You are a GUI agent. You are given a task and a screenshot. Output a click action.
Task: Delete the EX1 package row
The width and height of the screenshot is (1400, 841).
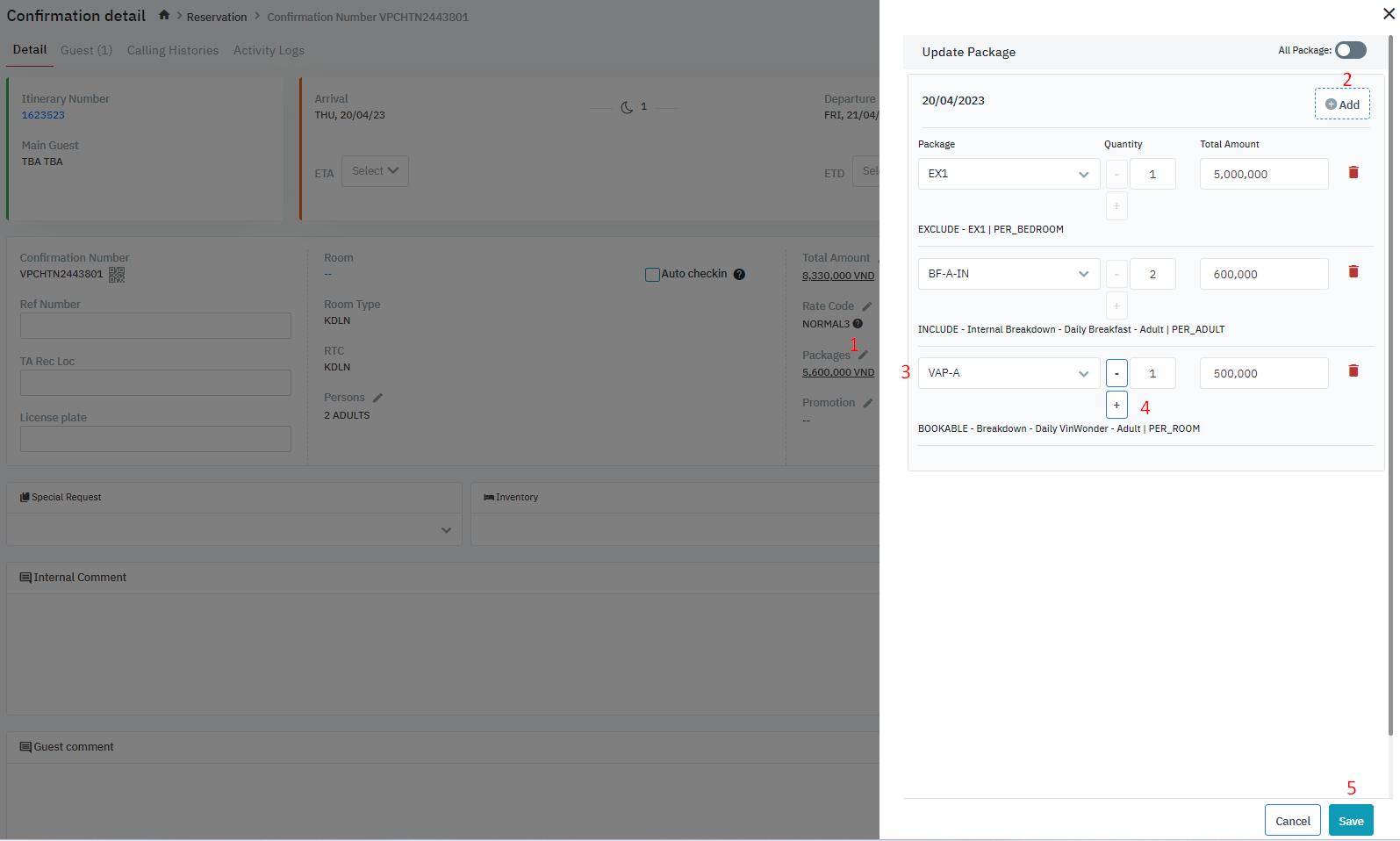tap(1353, 173)
